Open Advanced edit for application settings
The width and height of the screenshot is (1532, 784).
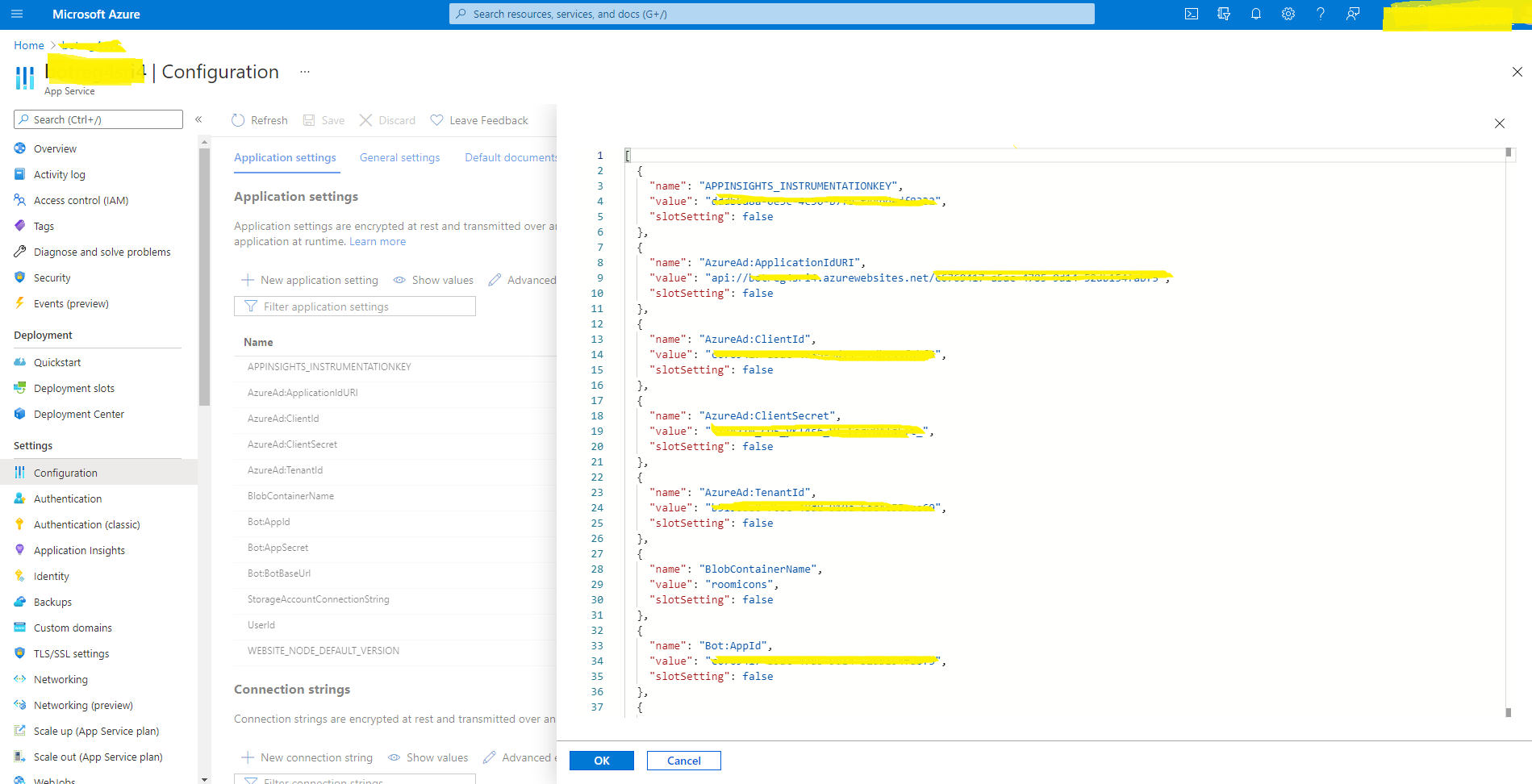(x=522, y=280)
